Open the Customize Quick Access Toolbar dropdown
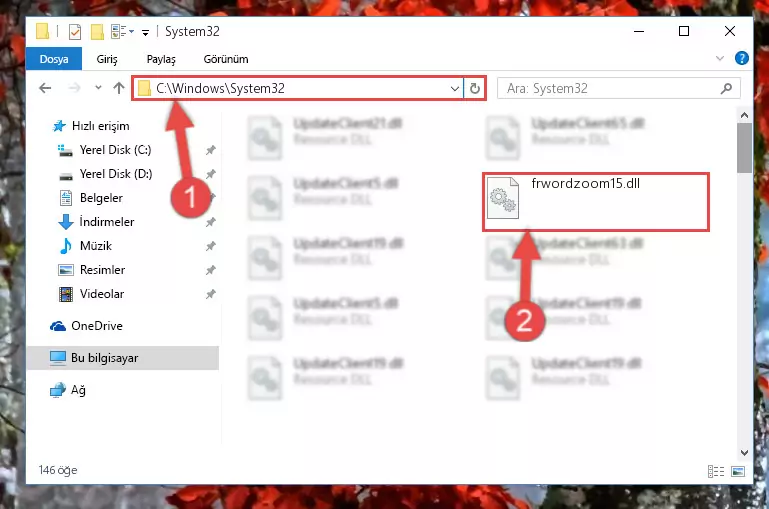This screenshot has height=509, width=769. click(145, 32)
